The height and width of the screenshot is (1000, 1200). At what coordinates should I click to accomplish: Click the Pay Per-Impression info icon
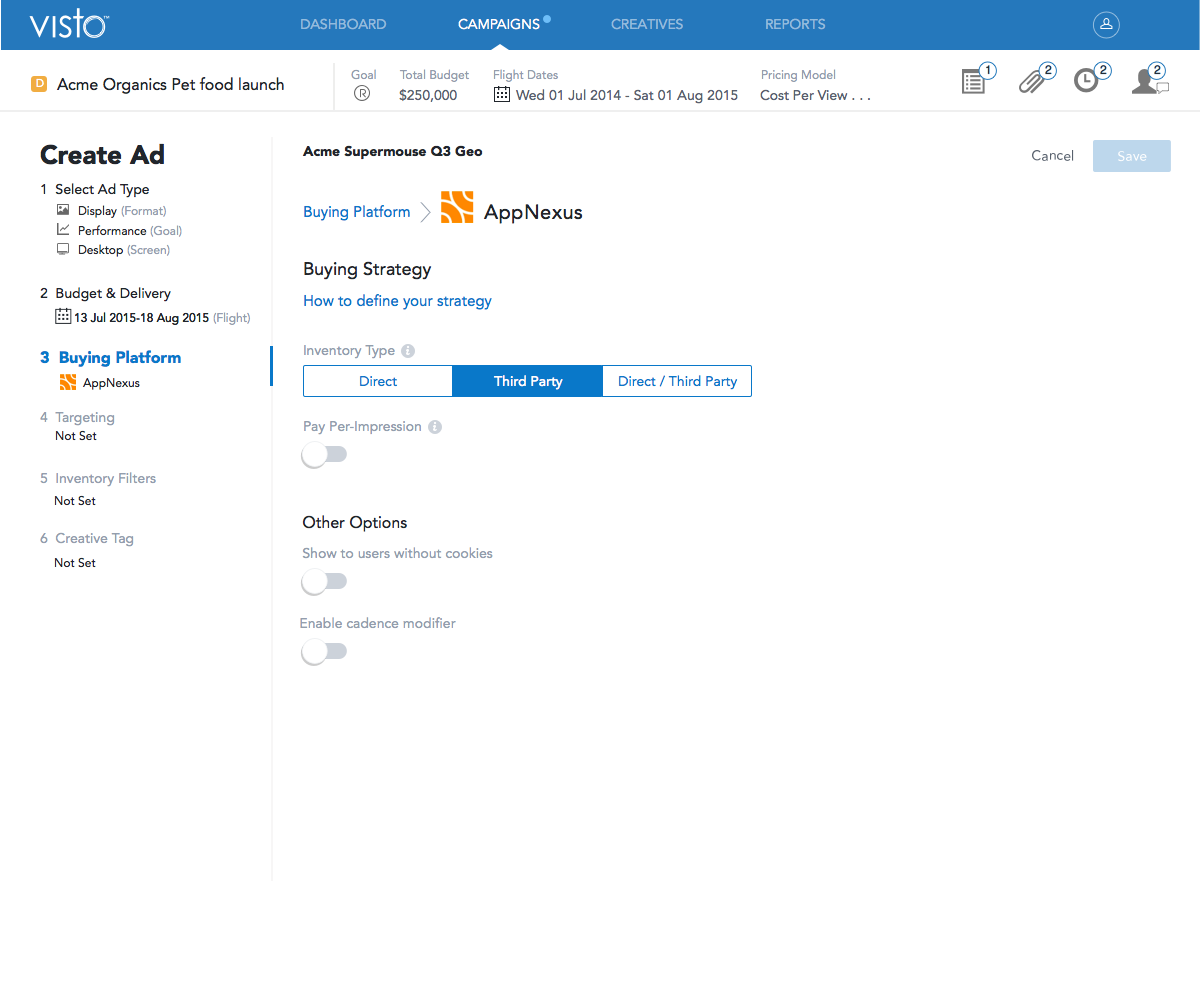[435, 427]
